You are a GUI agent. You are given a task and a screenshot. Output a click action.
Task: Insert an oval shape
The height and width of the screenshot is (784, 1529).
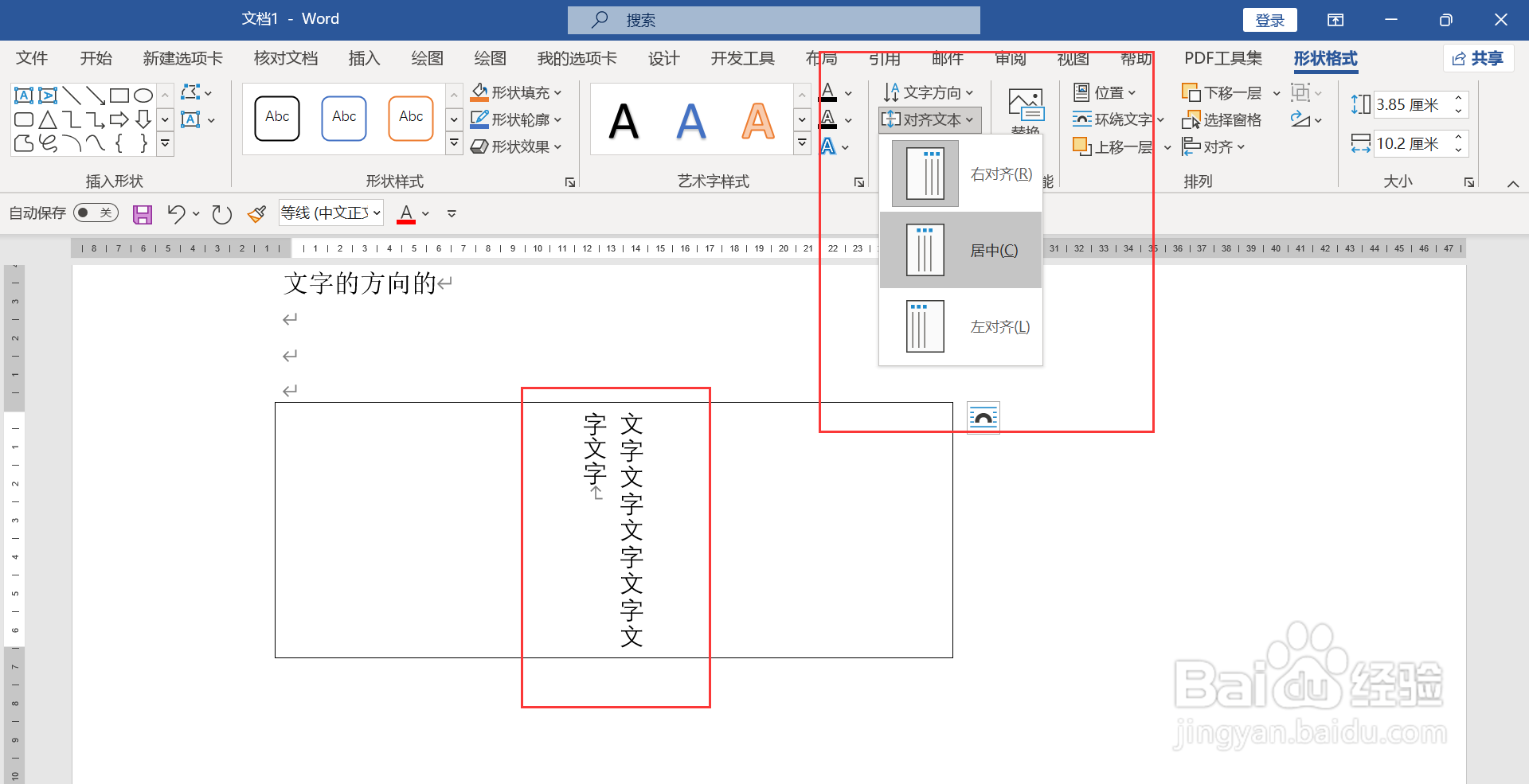(143, 95)
